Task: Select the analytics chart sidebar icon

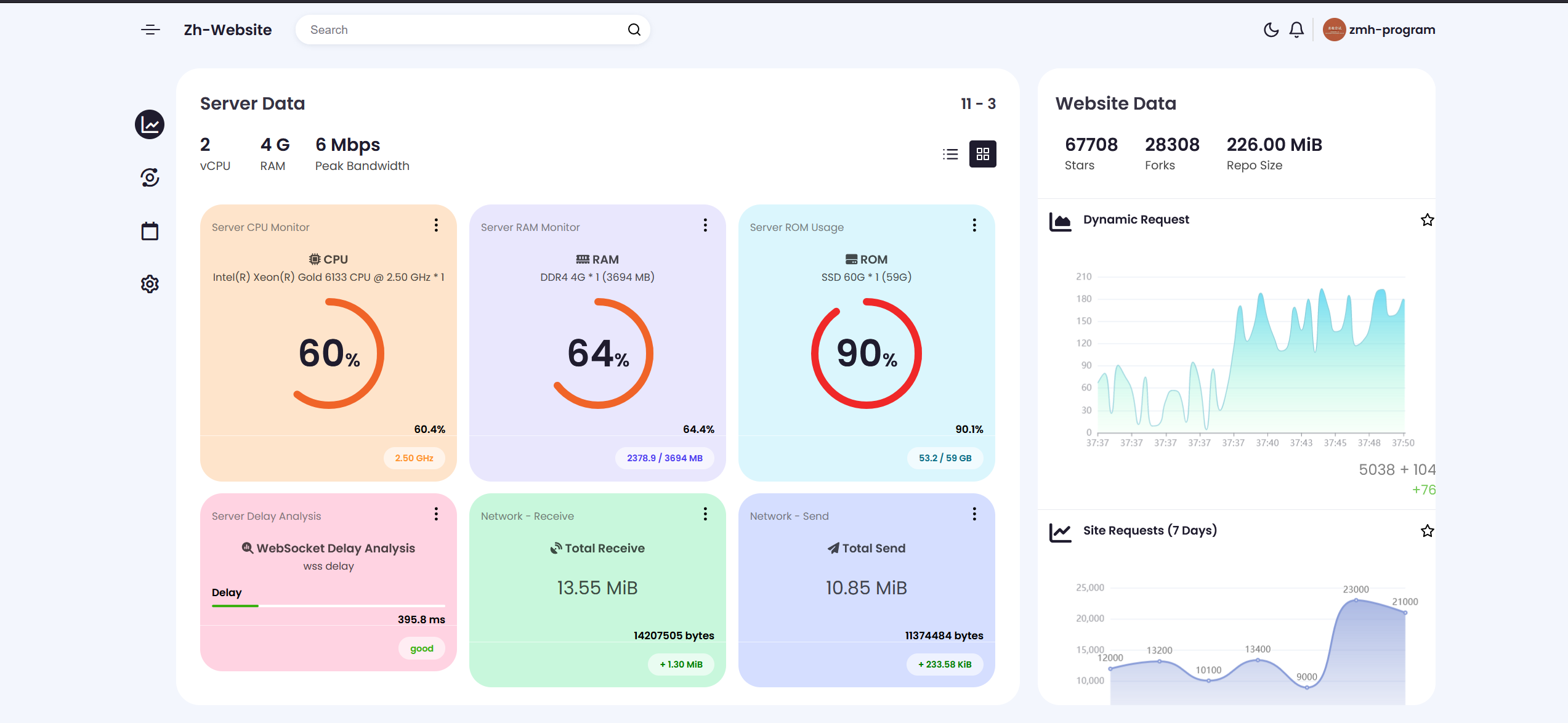Action: 150,125
